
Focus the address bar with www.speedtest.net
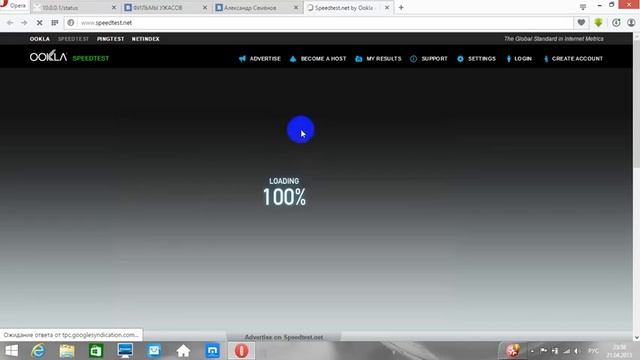pos(318,23)
